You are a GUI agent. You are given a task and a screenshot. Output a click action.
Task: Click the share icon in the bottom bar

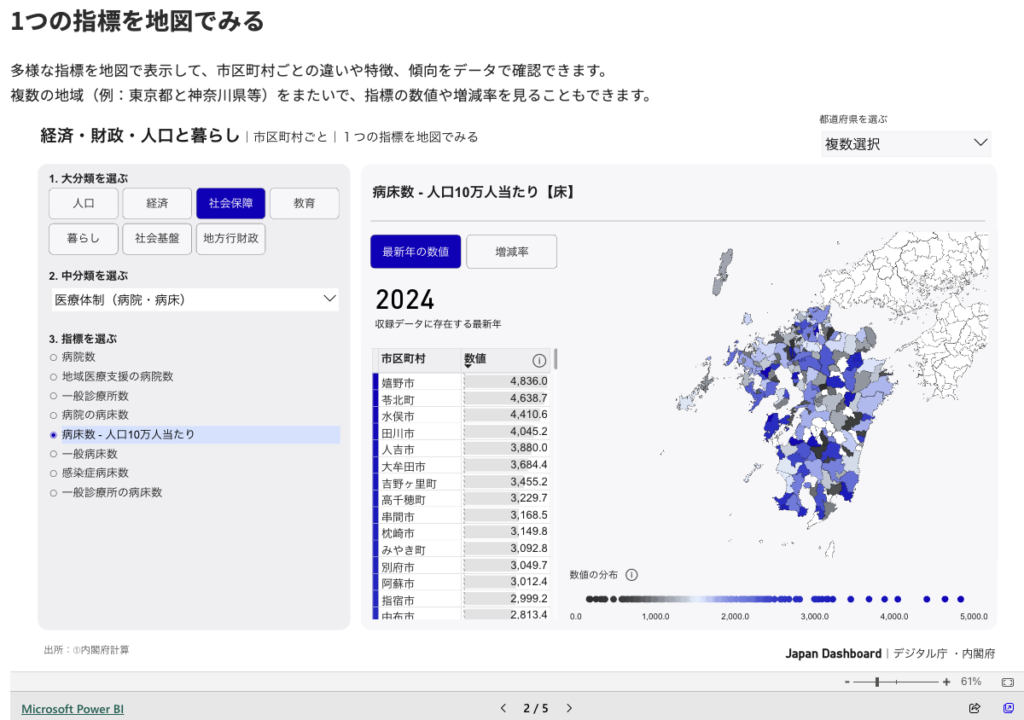coord(975,708)
